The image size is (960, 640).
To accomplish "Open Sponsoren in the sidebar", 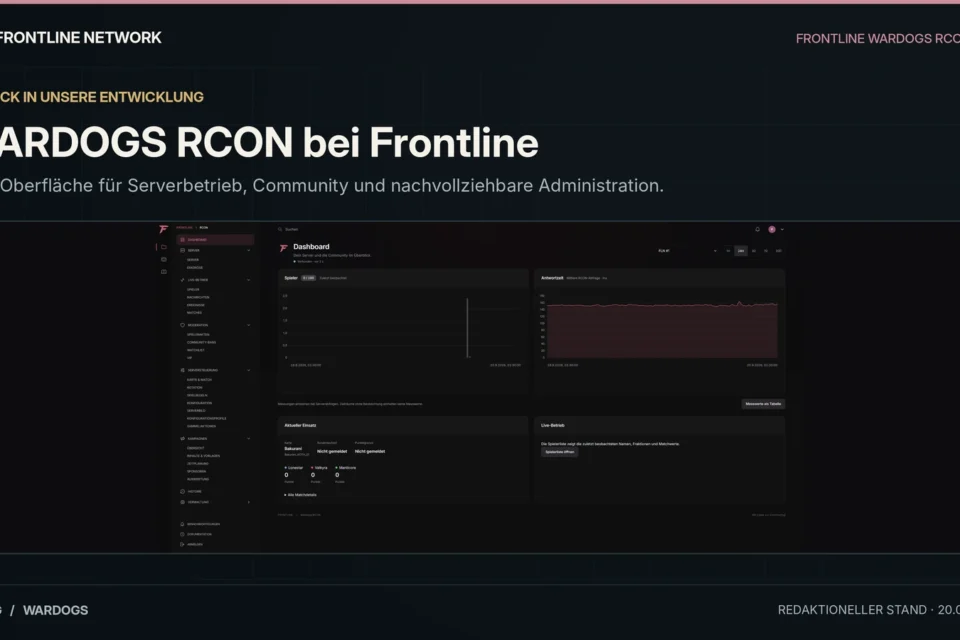I will click(x=197, y=472).
